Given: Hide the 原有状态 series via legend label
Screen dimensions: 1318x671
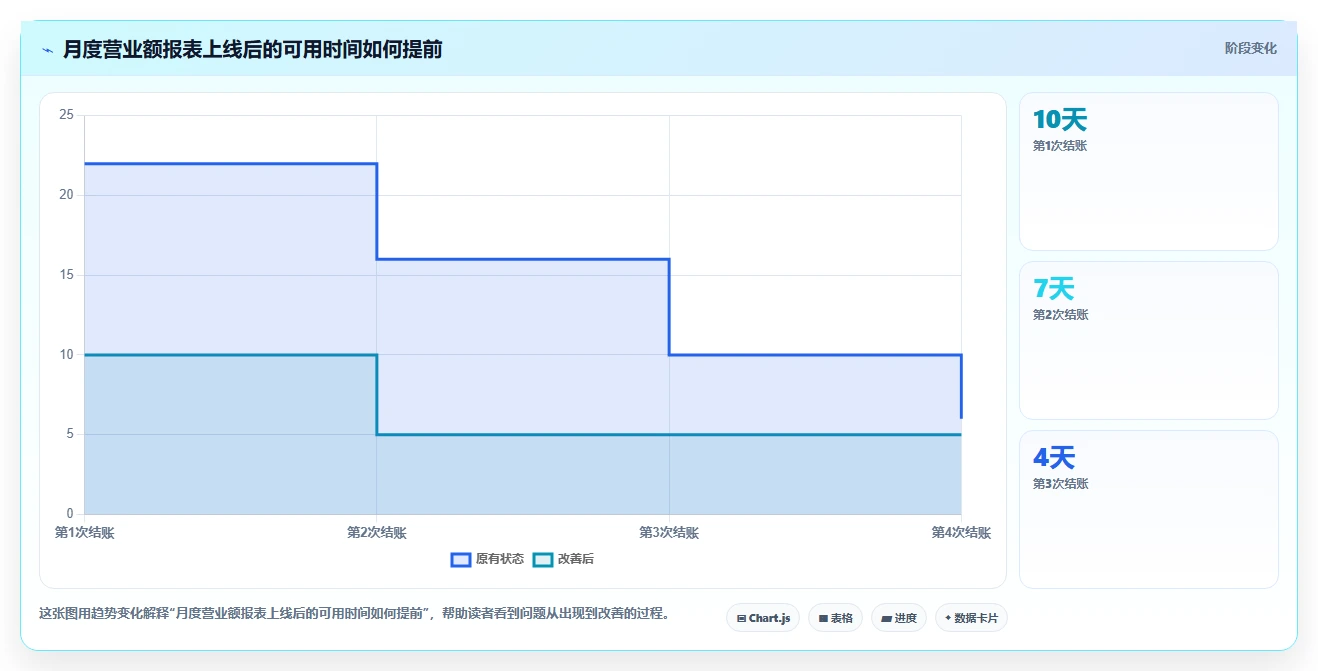Looking at the screenshot, I should click(500, 559).
